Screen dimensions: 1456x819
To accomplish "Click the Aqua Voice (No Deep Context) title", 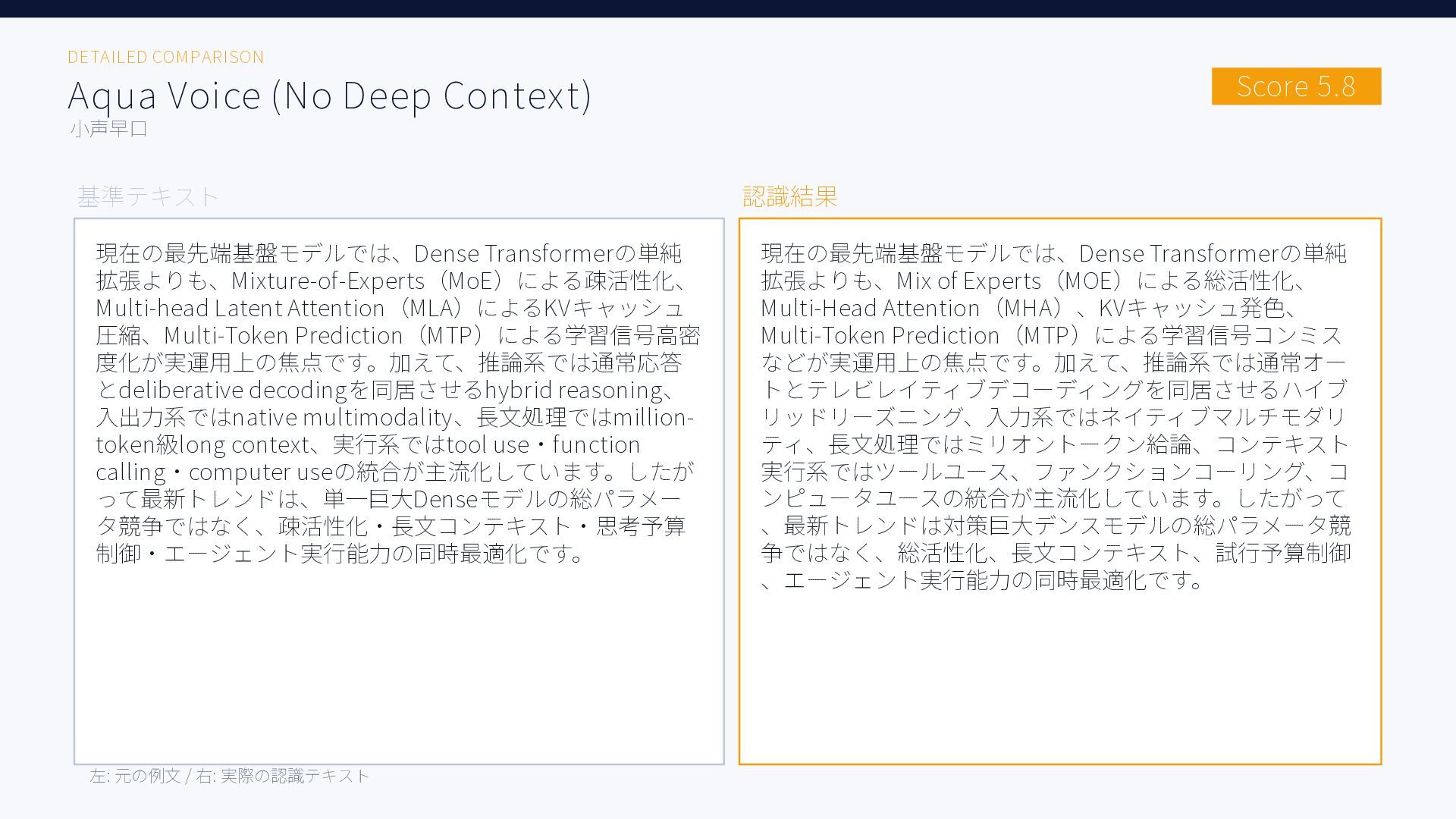I will click(x=329, y=96).
